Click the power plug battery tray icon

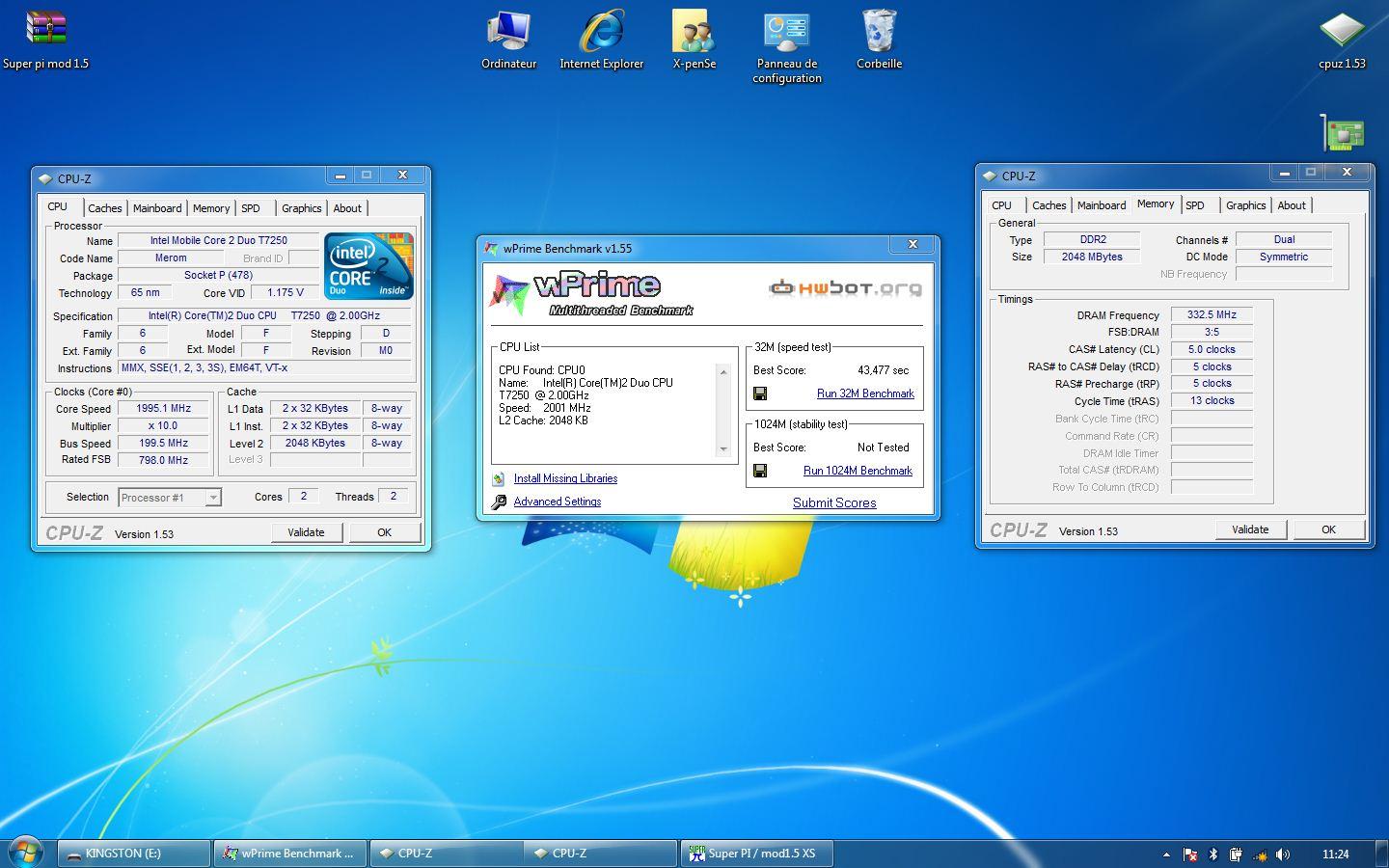click(x=1236, y=854)
